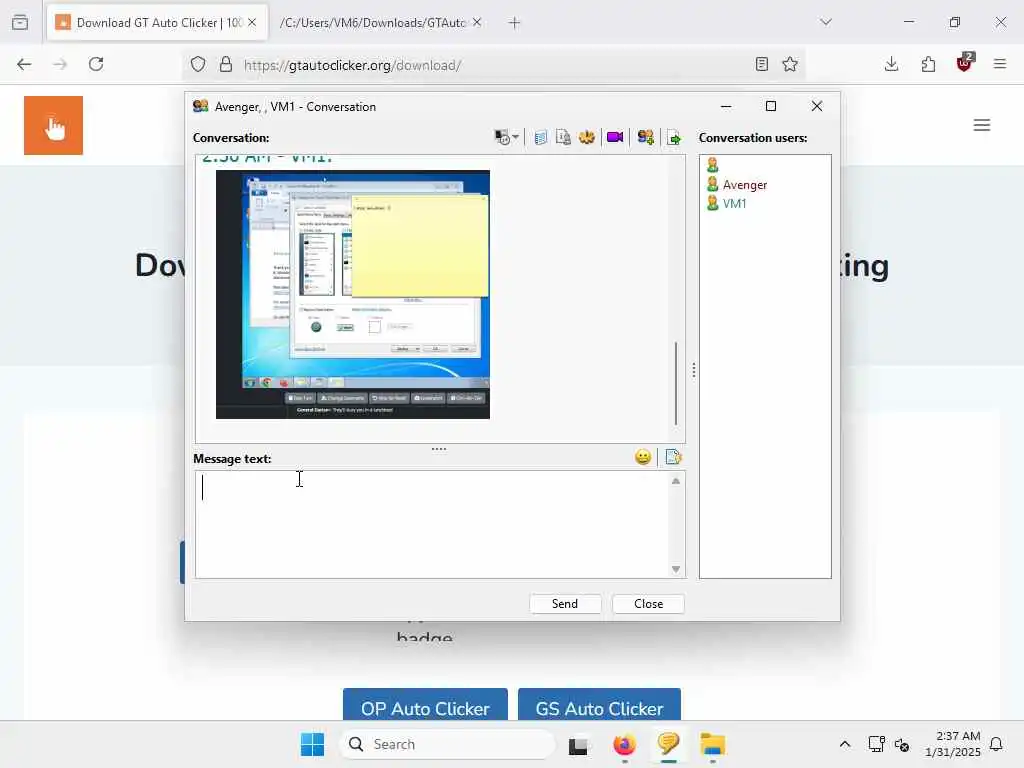Select the unnamed first user icon
This screenshot has width=1024, height=768.
coord(712,165)
